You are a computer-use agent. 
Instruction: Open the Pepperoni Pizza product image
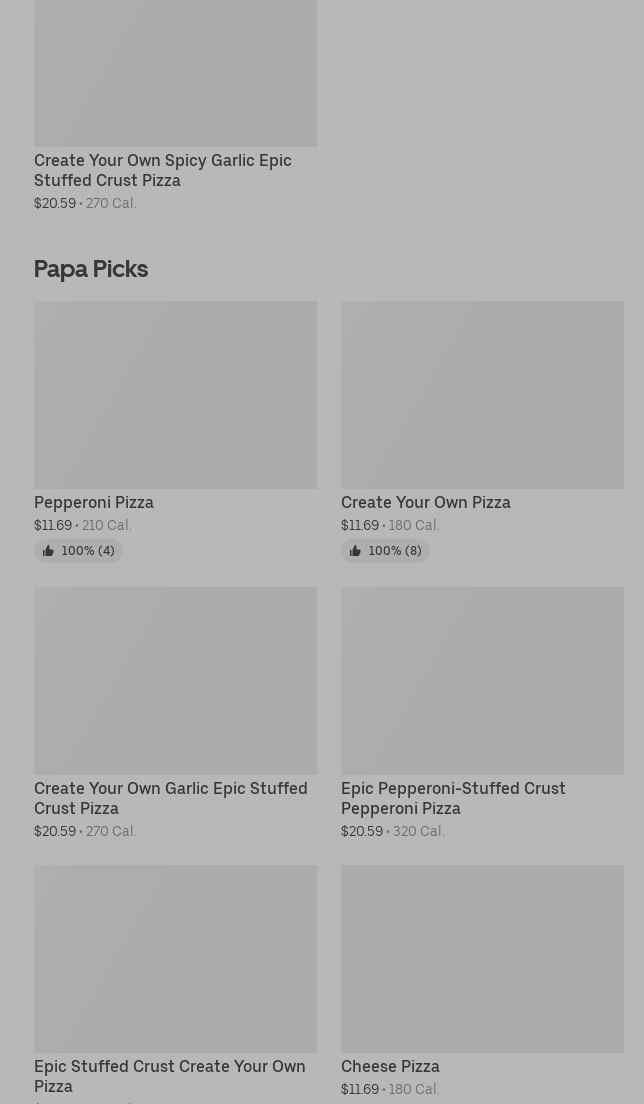pyautogui.click(x=175, y=395)
